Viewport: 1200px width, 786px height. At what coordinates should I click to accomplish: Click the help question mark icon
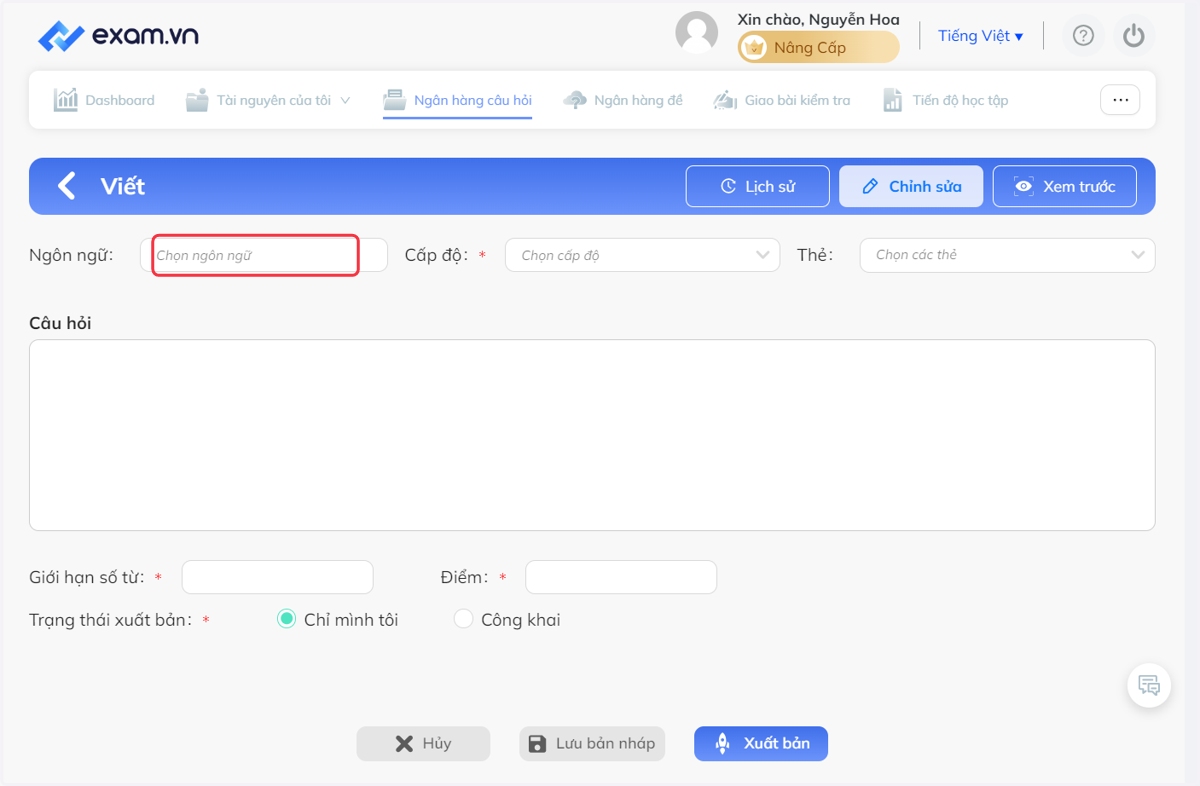1083,36
